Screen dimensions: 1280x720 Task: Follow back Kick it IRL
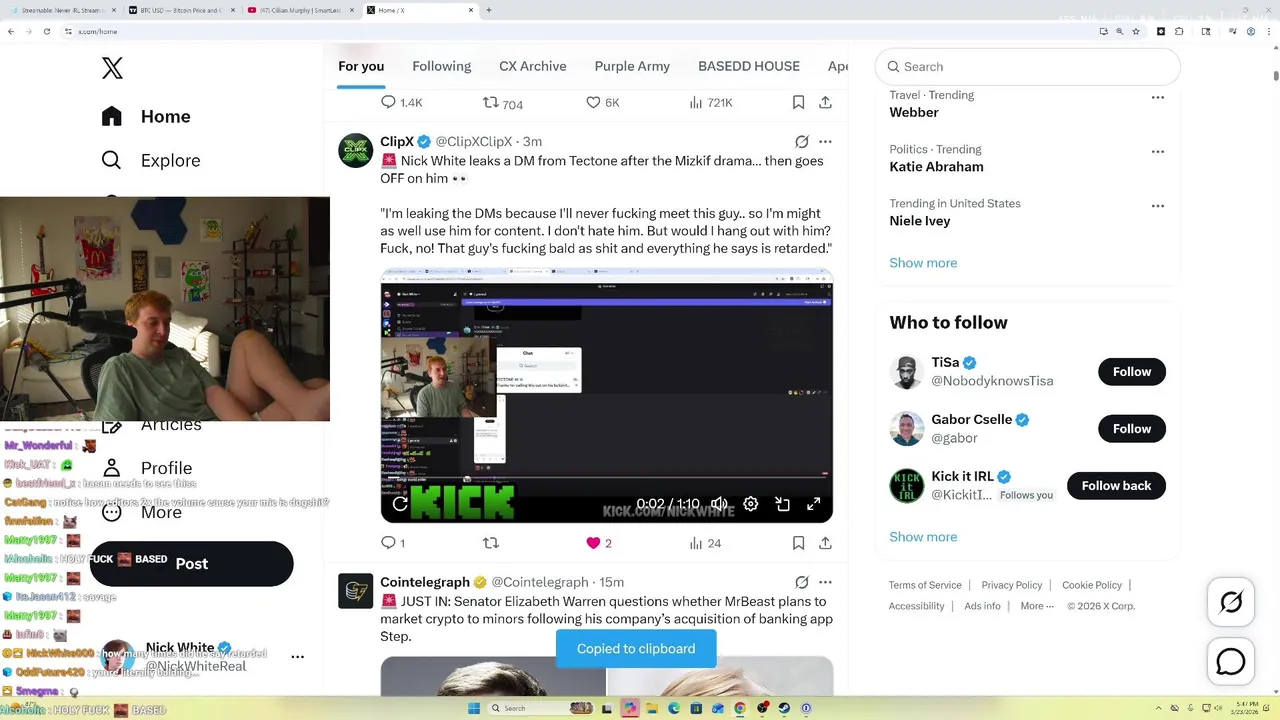1116,486
